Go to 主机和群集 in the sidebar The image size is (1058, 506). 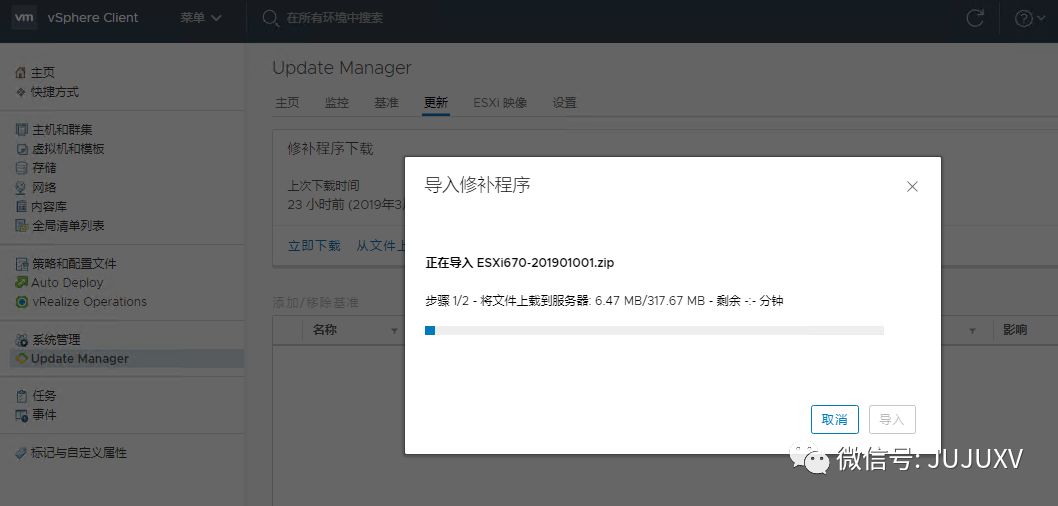[62, 130]
